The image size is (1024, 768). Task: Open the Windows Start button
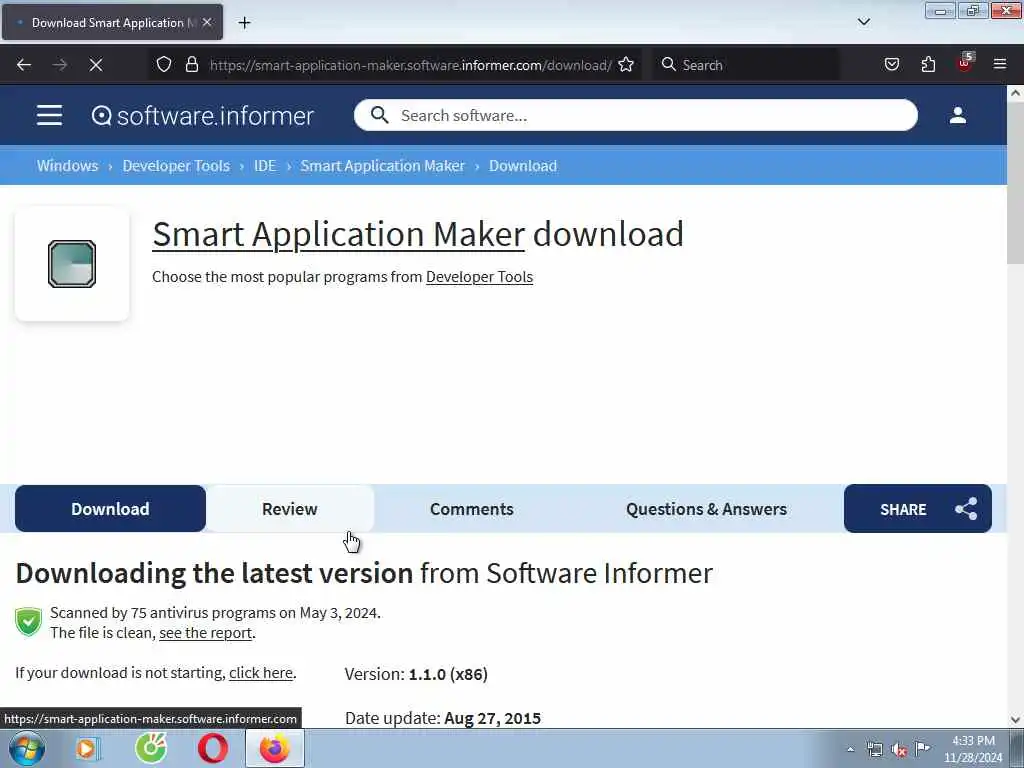27,748
